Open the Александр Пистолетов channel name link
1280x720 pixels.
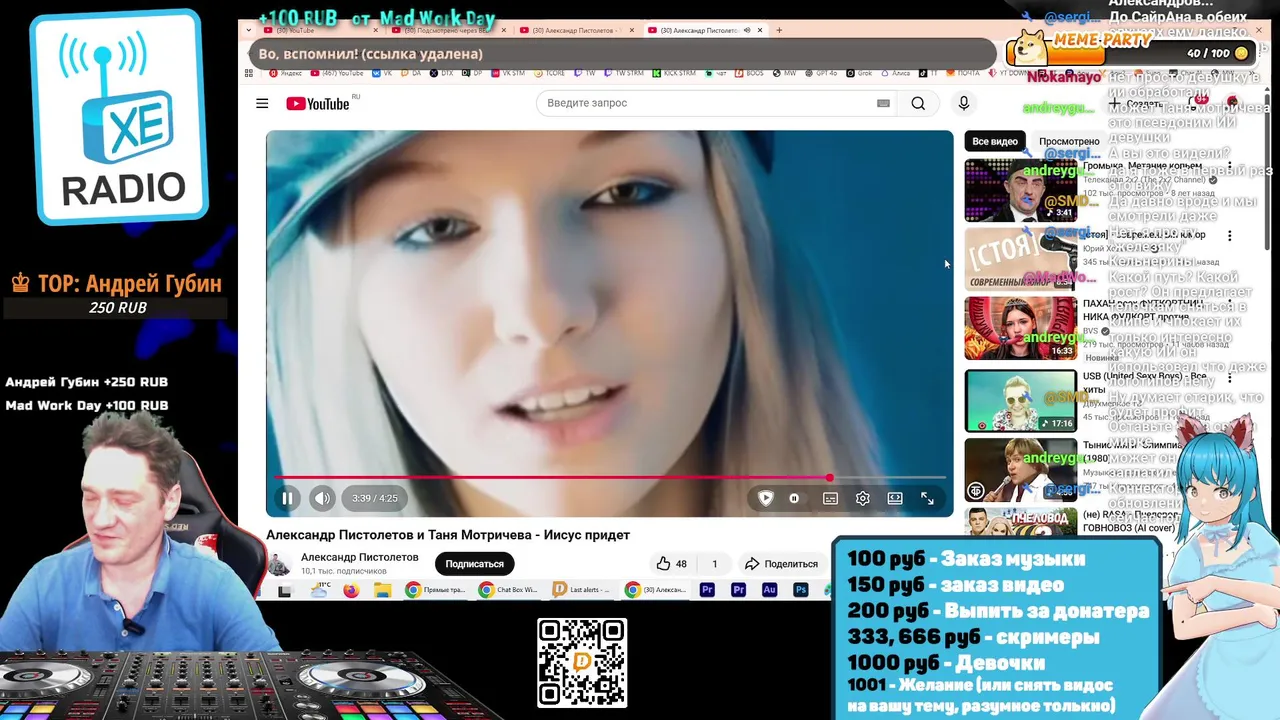coord(360,557)
